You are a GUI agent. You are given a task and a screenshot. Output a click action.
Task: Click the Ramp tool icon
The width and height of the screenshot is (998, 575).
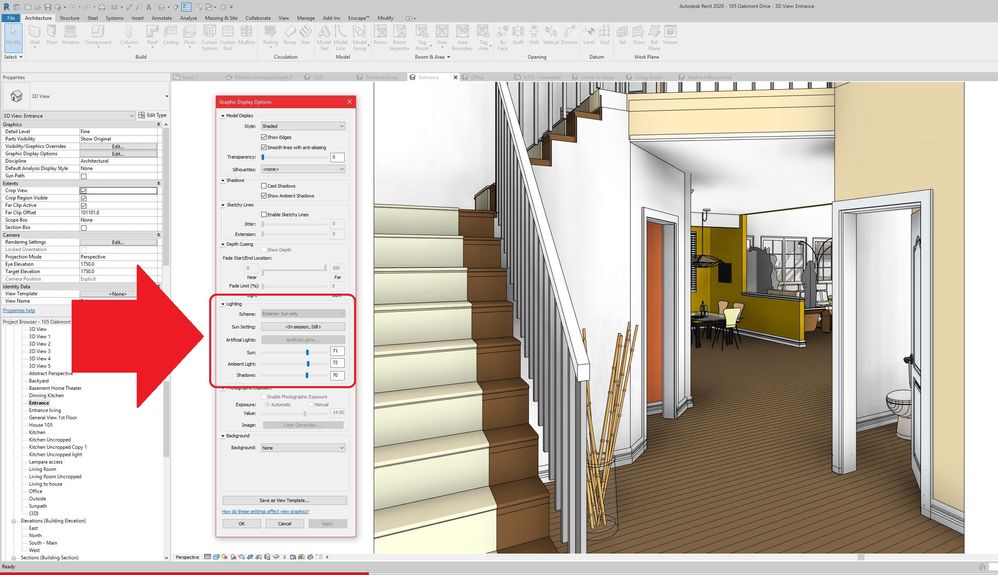290,34
